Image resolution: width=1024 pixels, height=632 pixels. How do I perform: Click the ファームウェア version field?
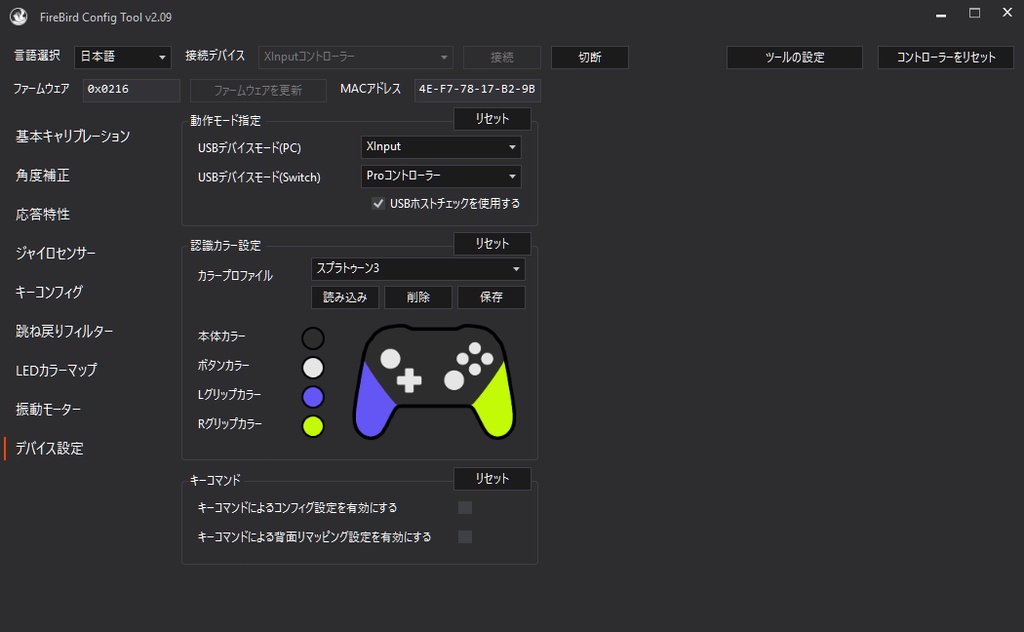(131, 90)
